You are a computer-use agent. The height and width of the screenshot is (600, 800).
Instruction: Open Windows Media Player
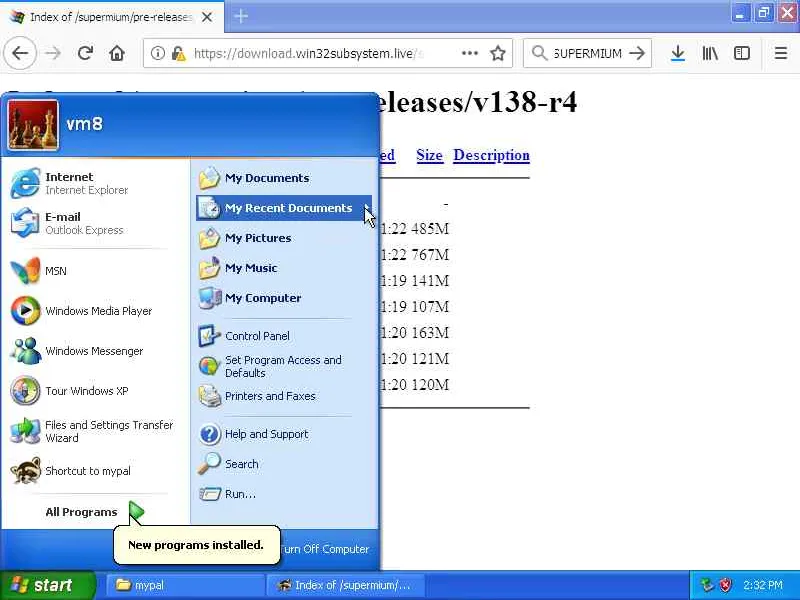click(x=94, y=311)
